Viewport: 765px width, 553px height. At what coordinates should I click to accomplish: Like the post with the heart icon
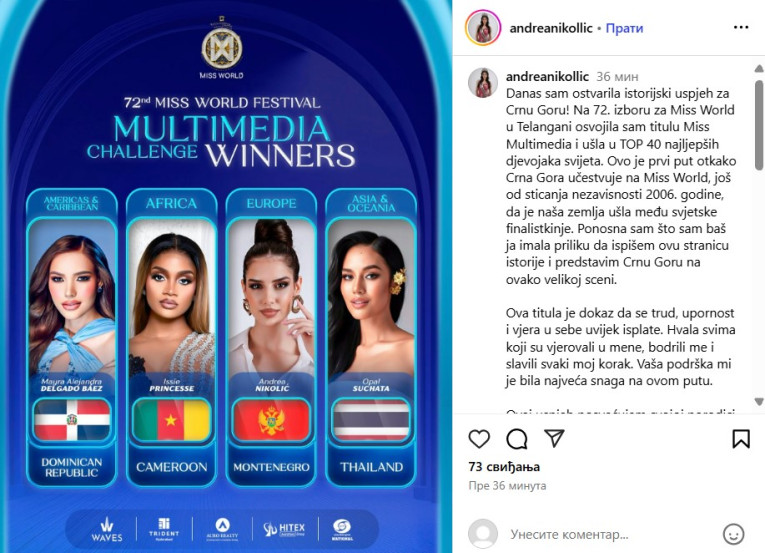coord(479,439)
